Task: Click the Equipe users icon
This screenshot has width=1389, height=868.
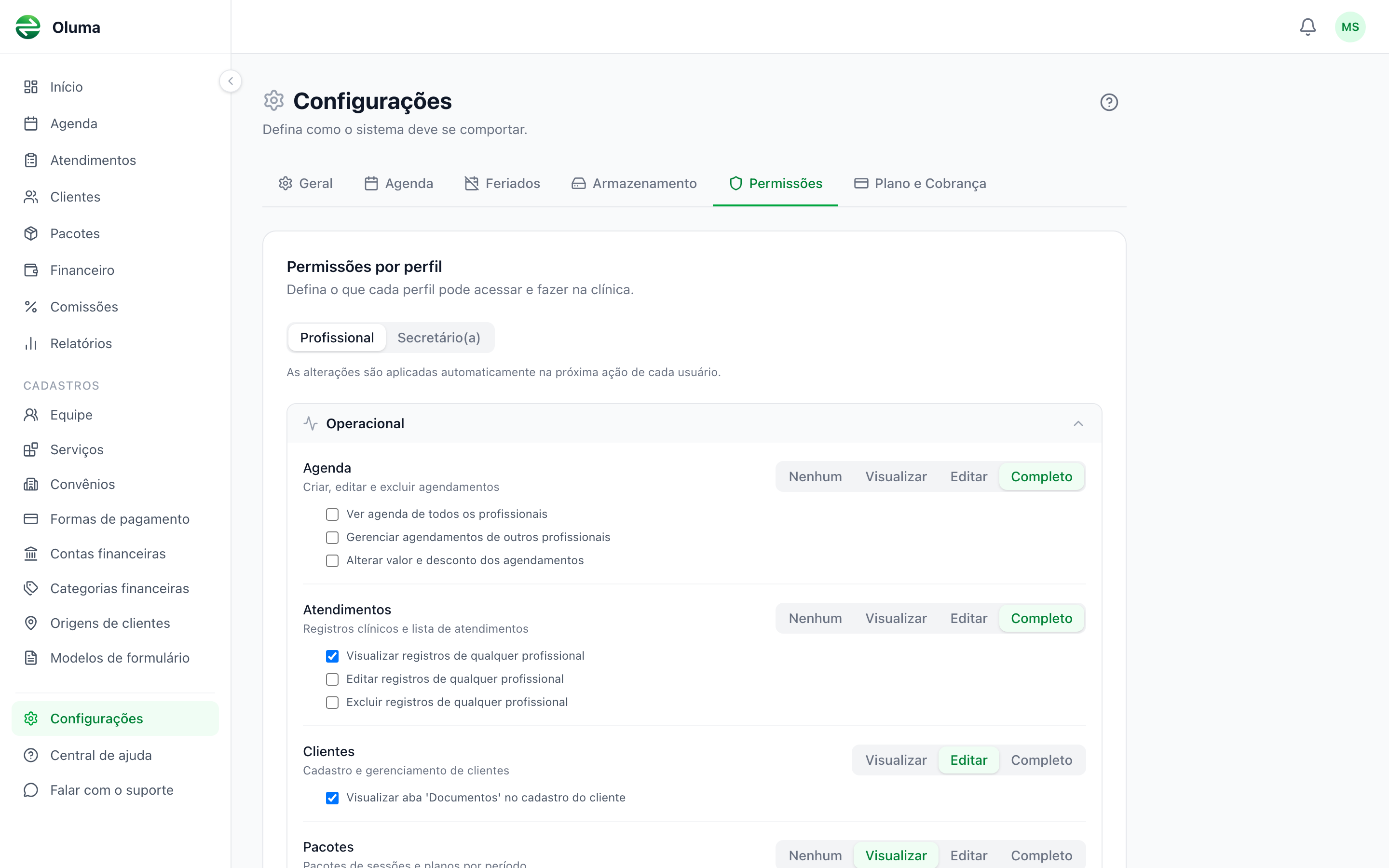Action: pyautogui.click(x=31, y=415)
